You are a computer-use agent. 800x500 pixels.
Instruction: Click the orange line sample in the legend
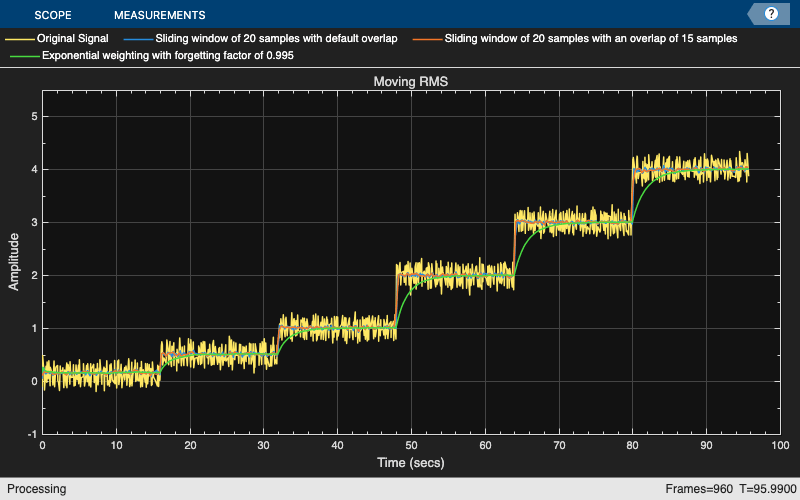428,39
